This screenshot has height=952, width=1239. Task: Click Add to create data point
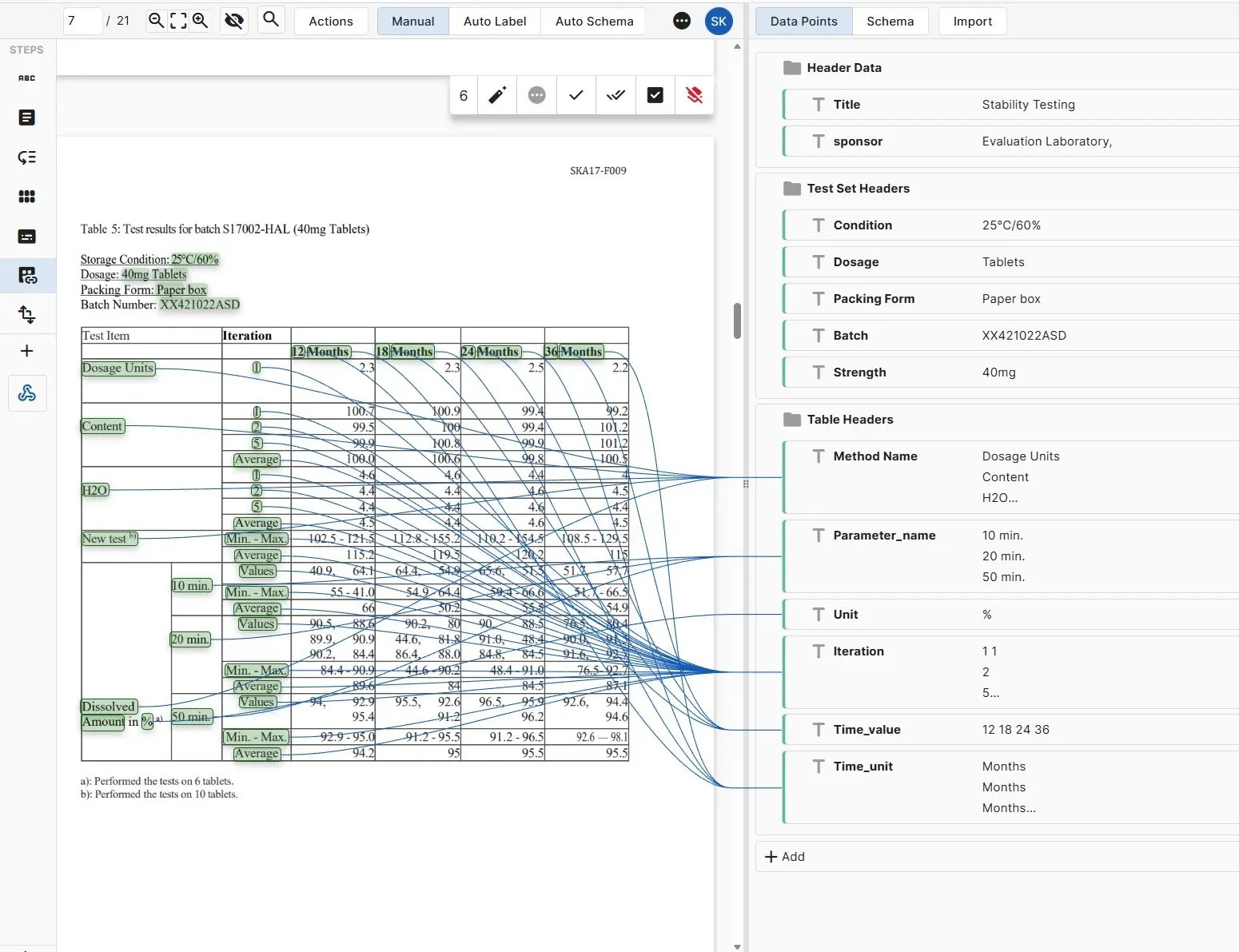point(785,857)
